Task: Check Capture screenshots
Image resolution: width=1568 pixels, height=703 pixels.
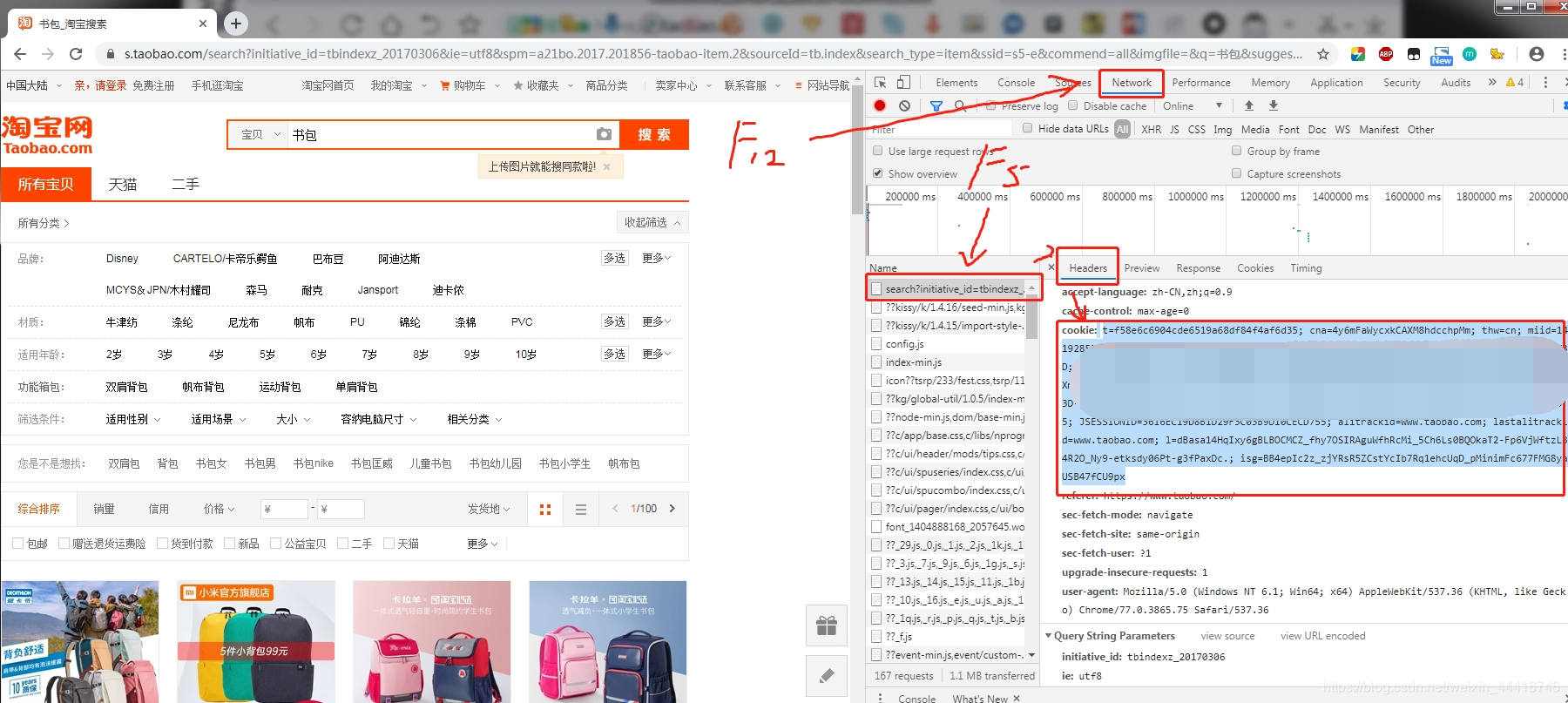Action: pyautogui.click(x=1237, y=173)
